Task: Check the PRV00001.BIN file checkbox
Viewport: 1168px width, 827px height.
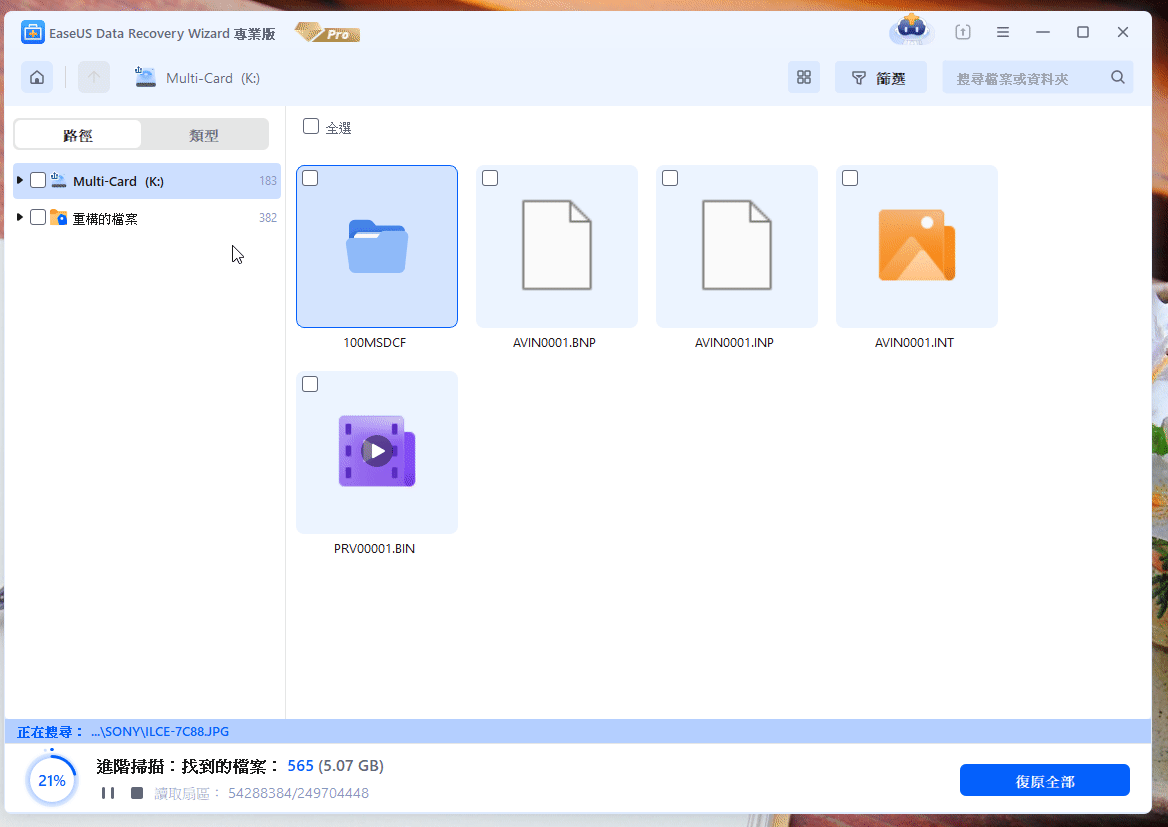Action: (x=310, y=384)
